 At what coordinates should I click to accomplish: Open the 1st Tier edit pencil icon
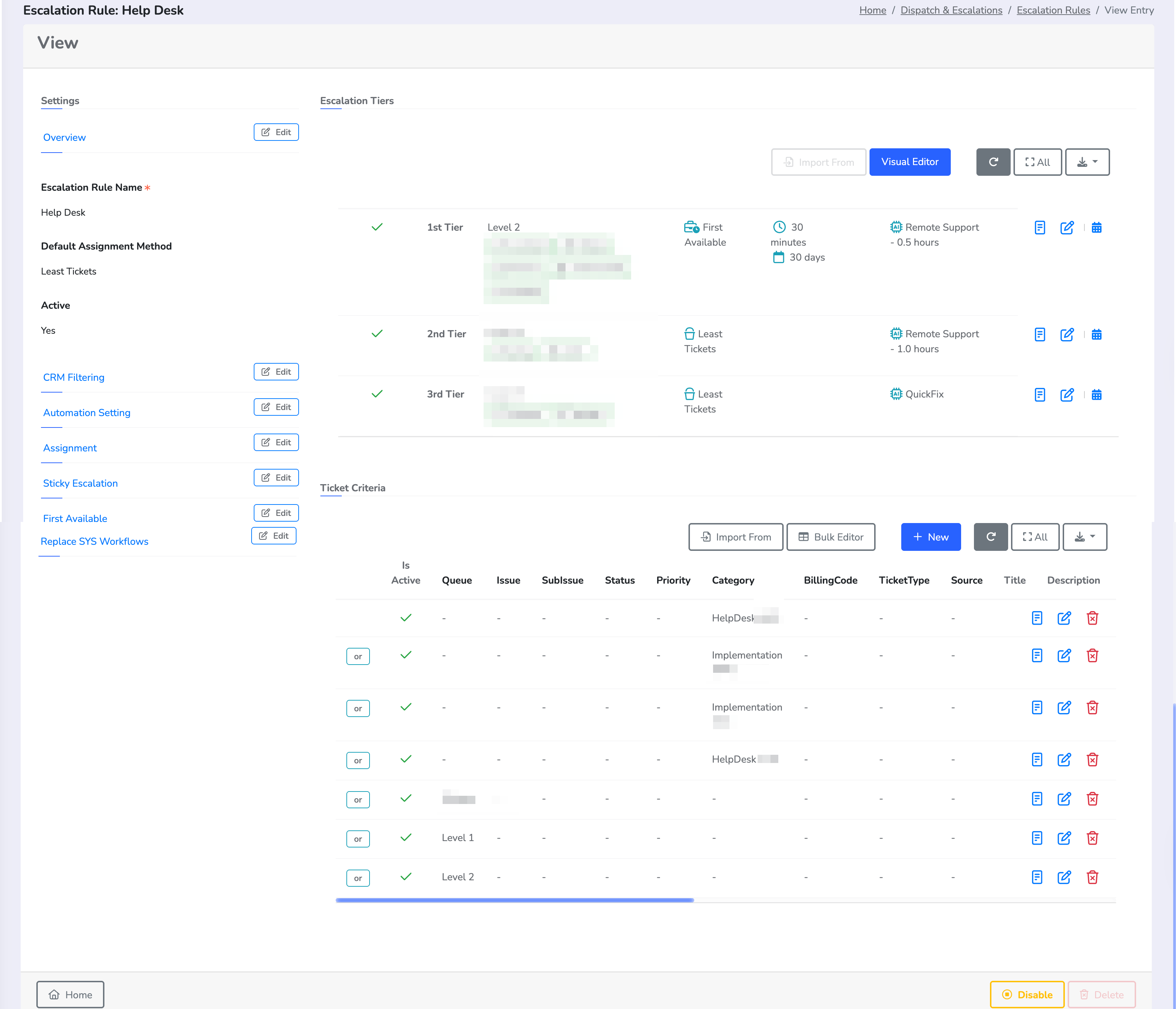[x=1067, y=228]
